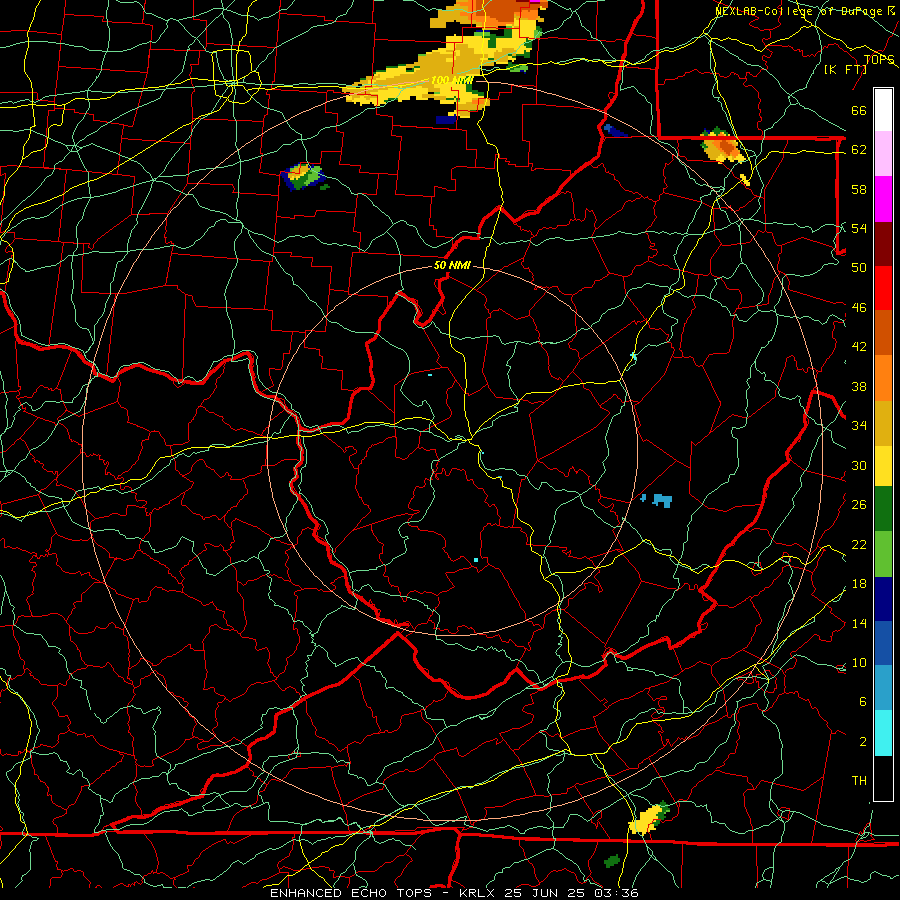The width and height of the screenshot is (900, 900).
Task: Click the '10' legend value
Action: (x=859, y=662)
